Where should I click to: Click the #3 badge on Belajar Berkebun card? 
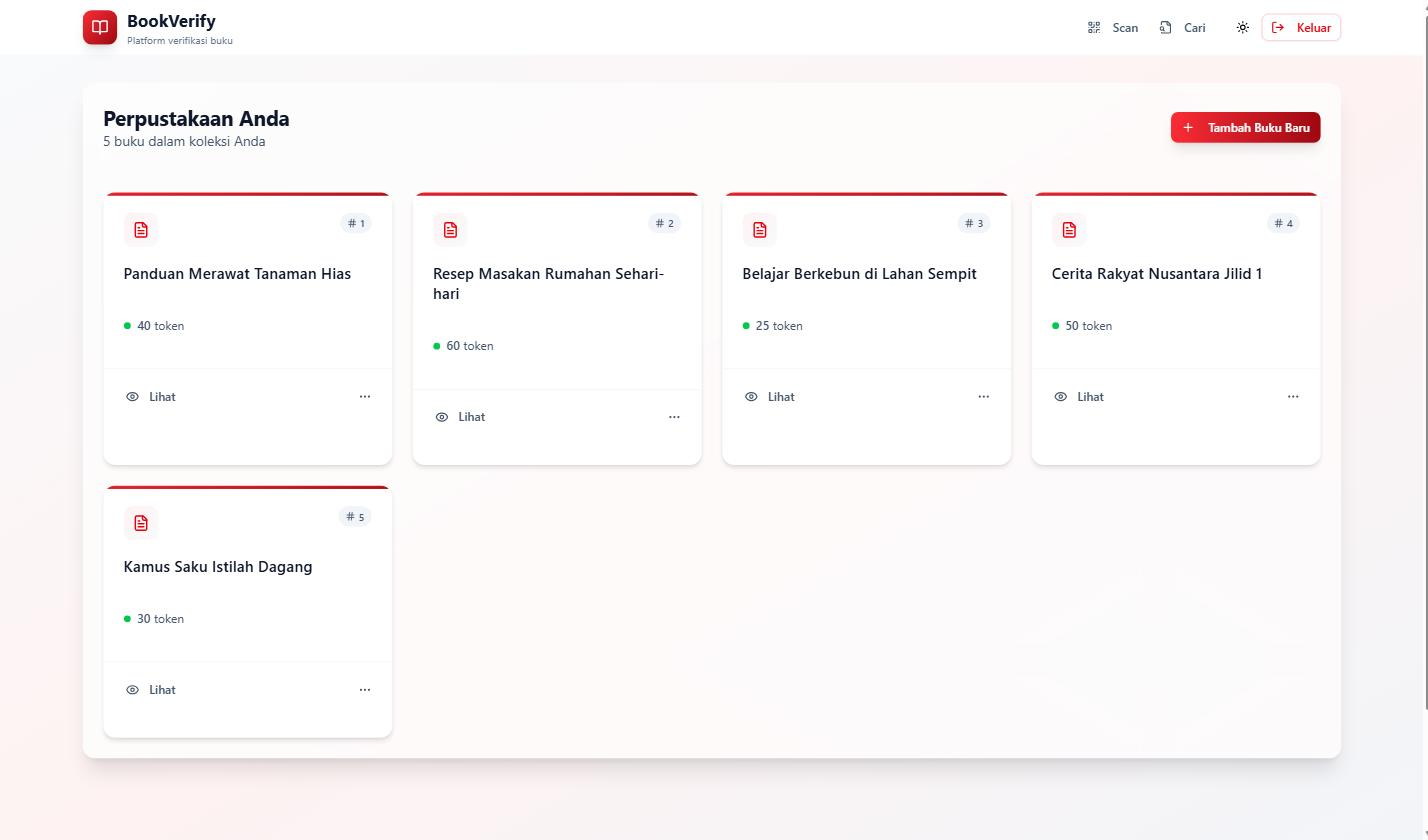pyautogui.click(x=974, y=223)
